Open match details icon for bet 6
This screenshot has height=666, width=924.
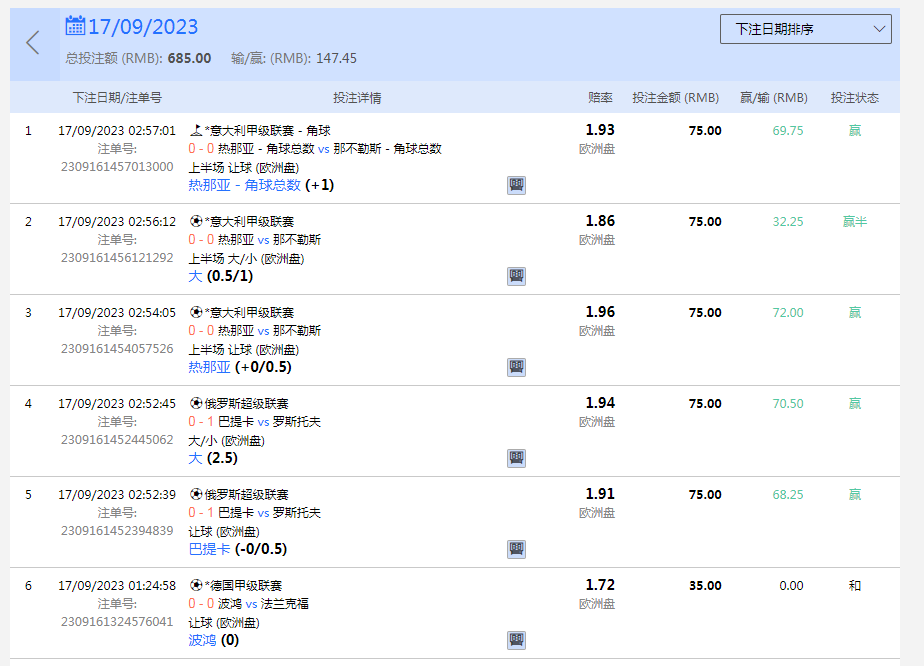[x=516, y=640]
